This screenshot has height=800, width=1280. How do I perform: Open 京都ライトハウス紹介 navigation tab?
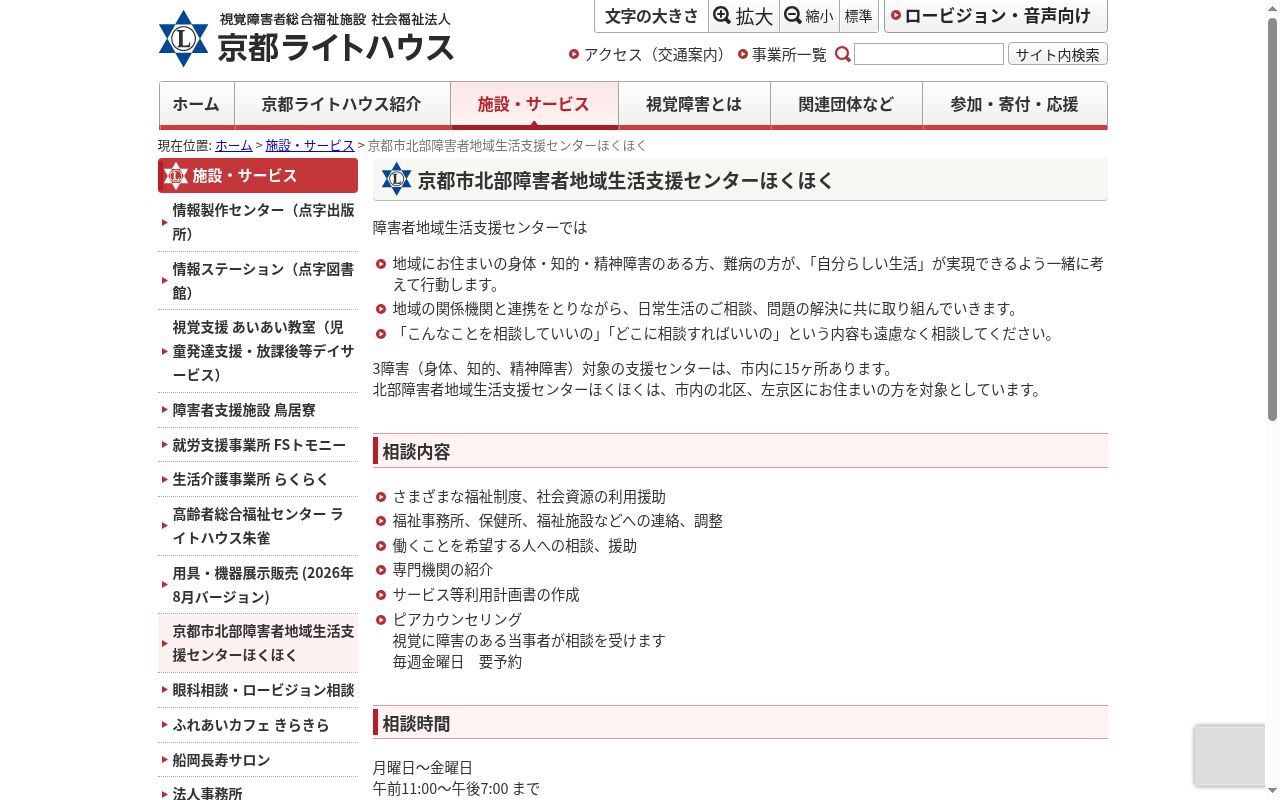click(x=342, y=105)
